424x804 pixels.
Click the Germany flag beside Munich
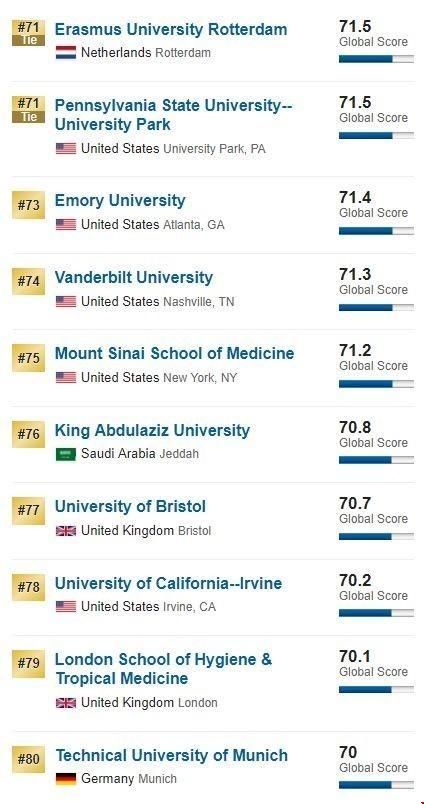66,779
